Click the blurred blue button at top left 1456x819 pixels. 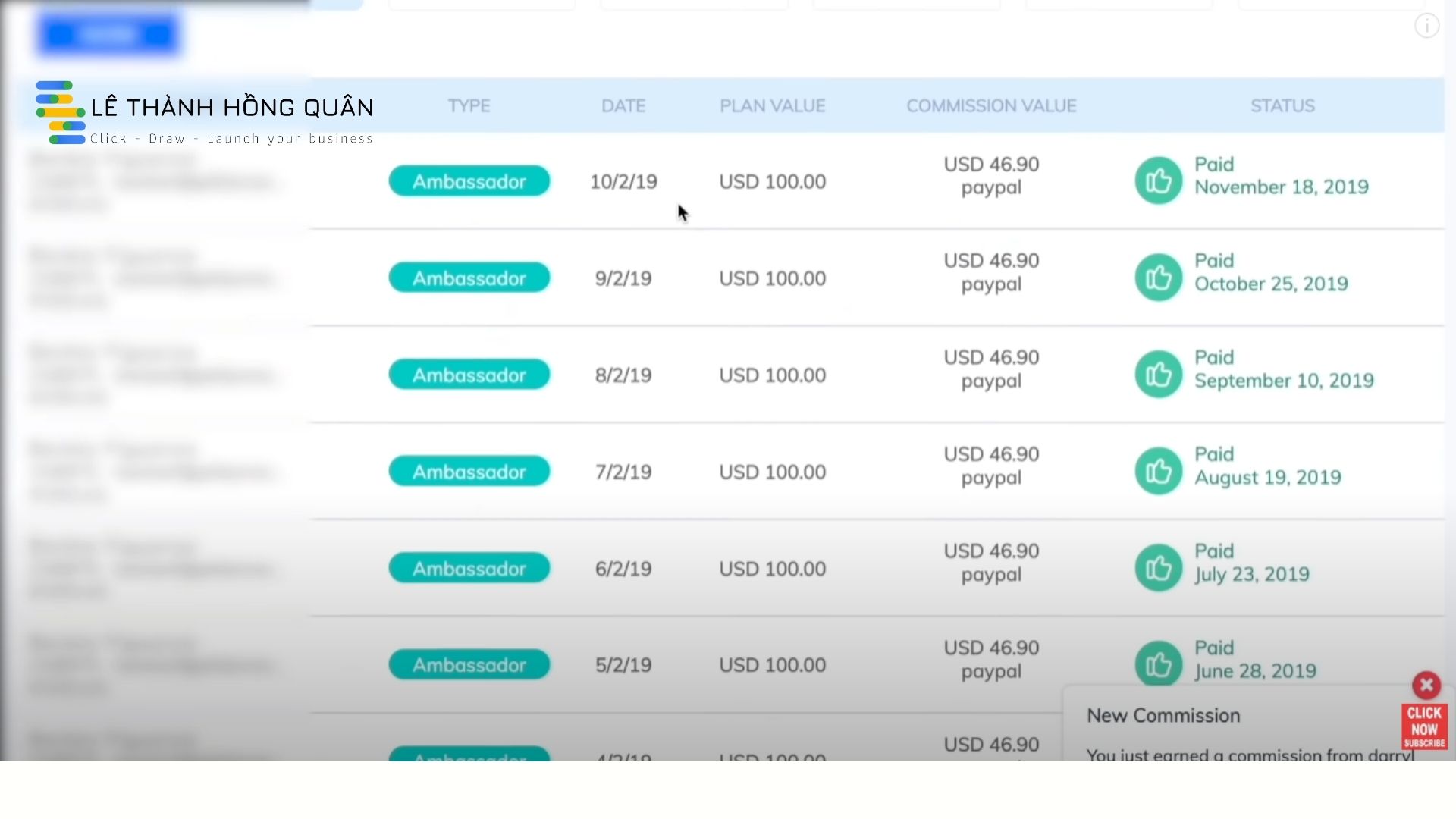coord(108,34)
